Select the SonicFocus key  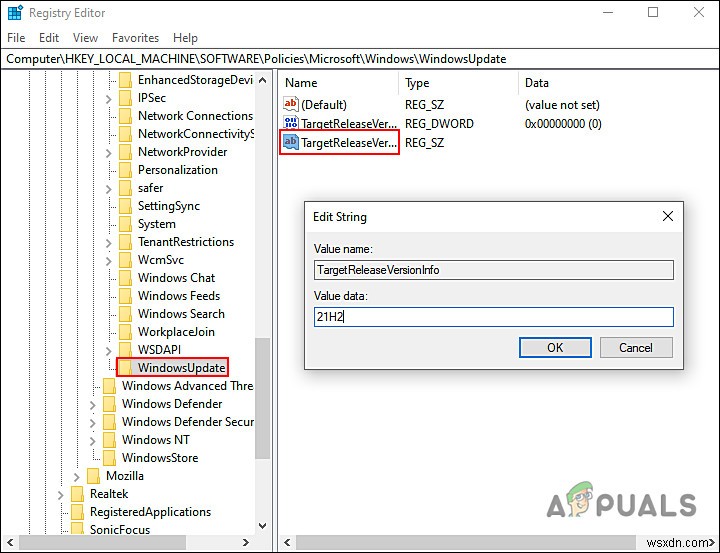tap(120, 530)
